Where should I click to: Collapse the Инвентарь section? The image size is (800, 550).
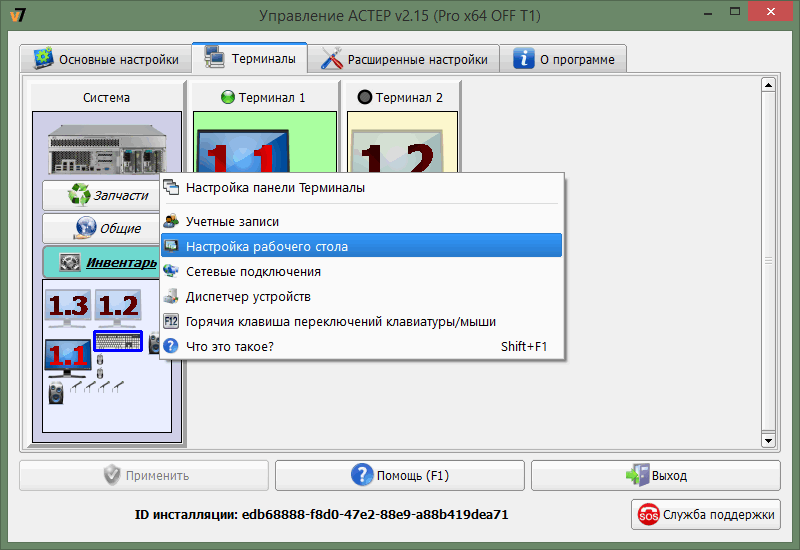pyautogui.click(x=100, y=263)
